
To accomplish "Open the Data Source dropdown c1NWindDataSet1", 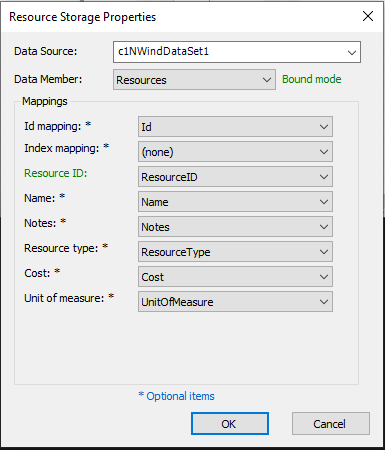I will 237,52.
